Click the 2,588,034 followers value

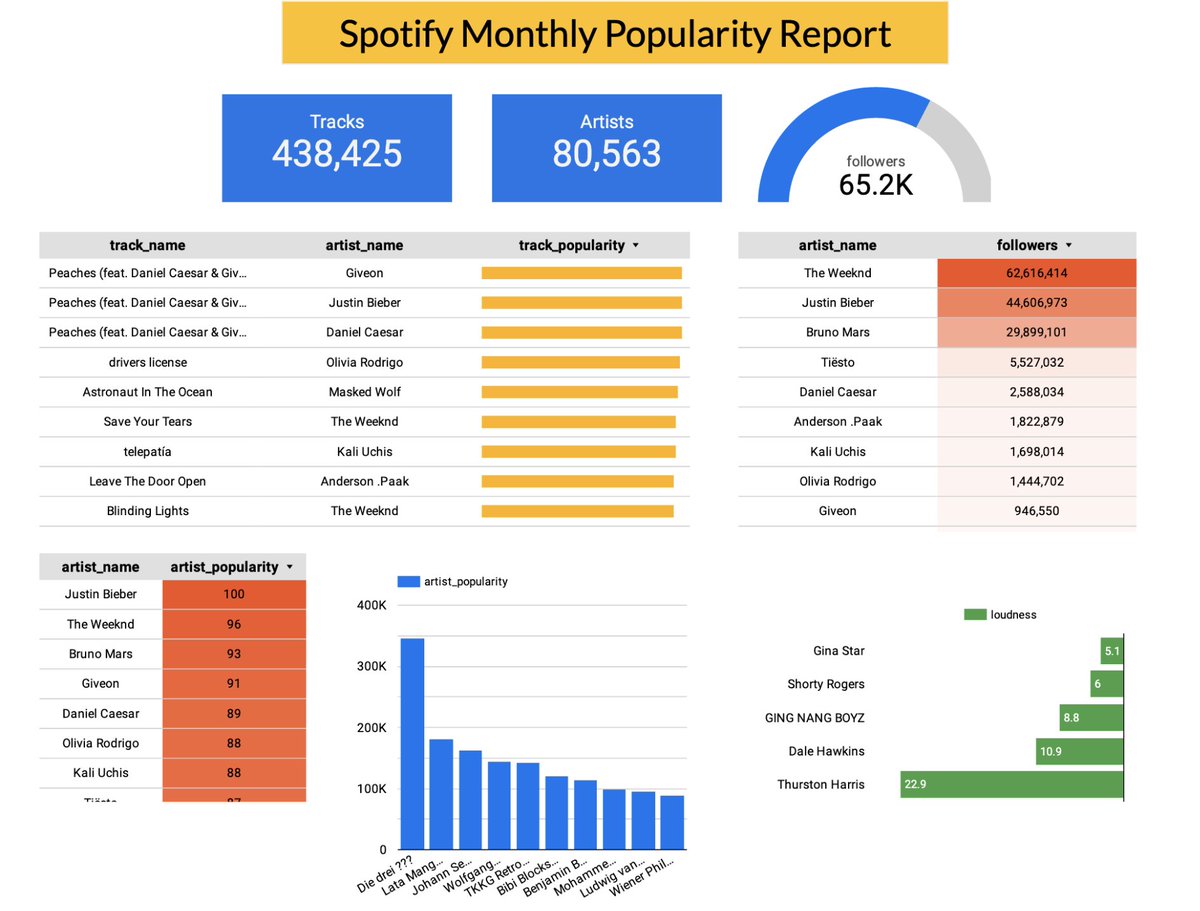(1037, 392)
